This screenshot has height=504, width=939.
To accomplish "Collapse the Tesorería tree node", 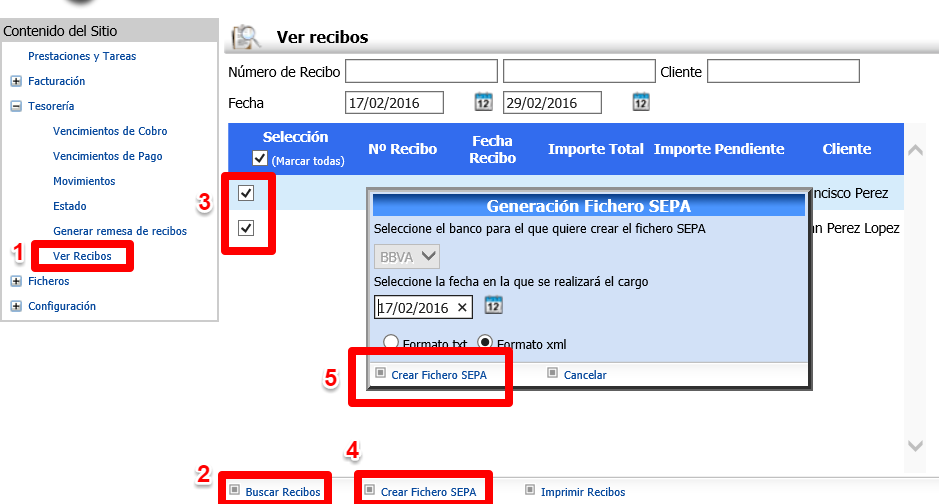I will [x=16, y=106].
